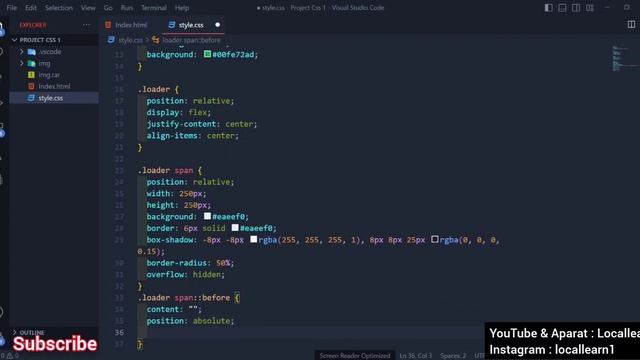
Task: Open the Terminal menu
Action: 153,8
